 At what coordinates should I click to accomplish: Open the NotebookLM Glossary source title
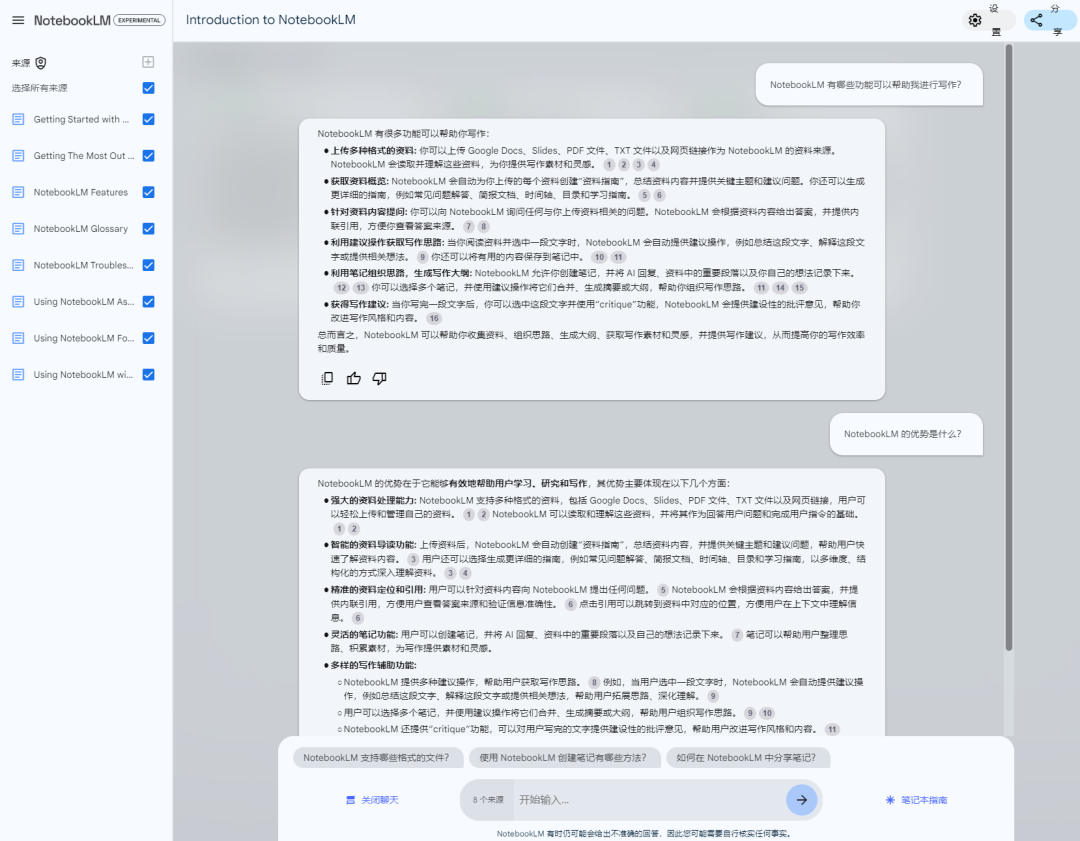[81, 229]
